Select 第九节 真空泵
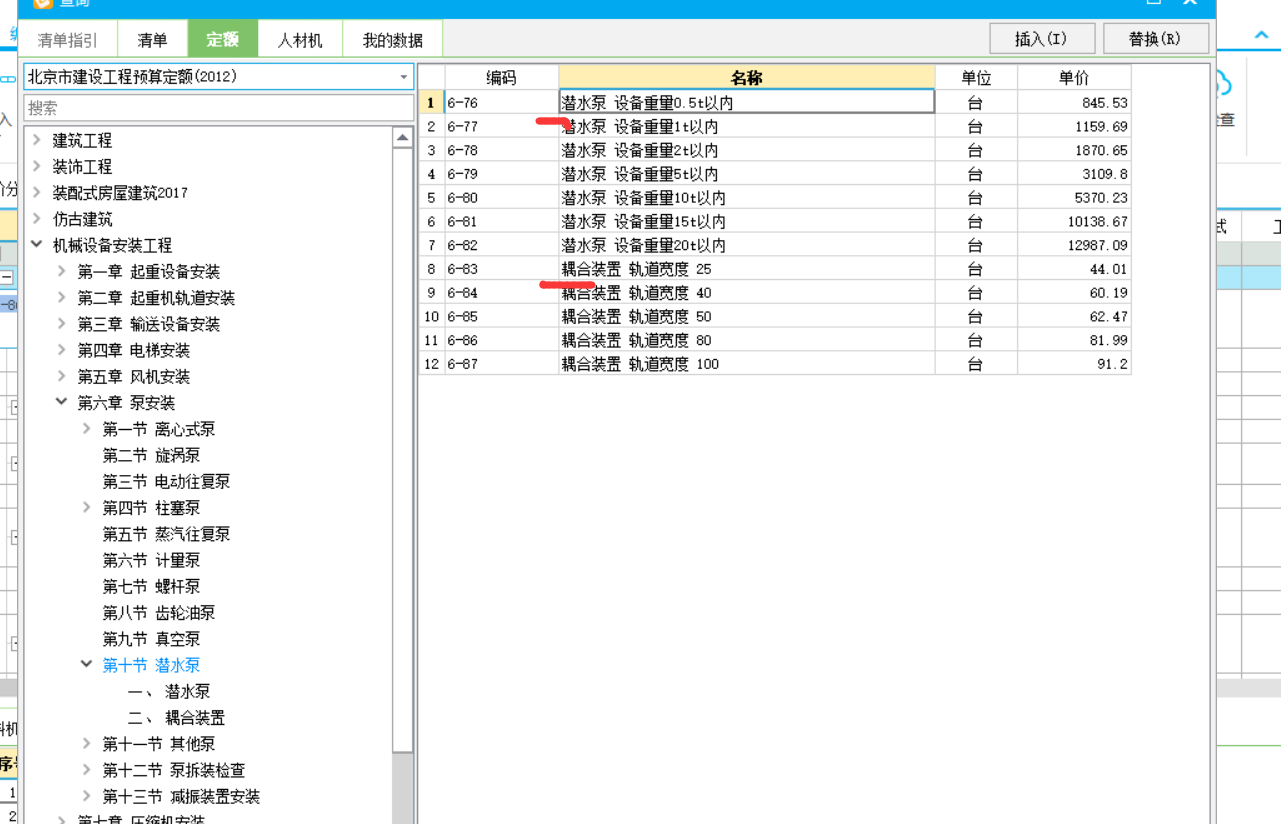The height and width of the screenshot is (824, 1281). coord(151,638)
